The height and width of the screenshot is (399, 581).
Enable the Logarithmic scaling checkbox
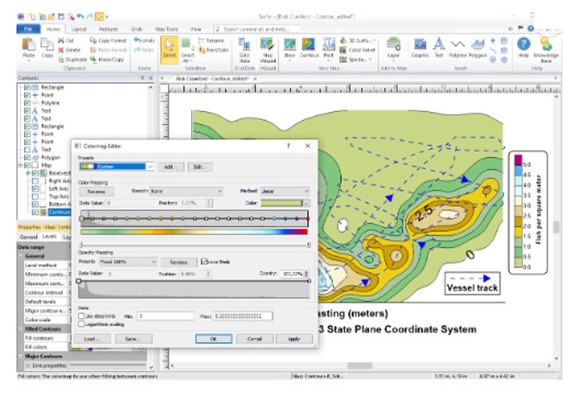(82, 324)
